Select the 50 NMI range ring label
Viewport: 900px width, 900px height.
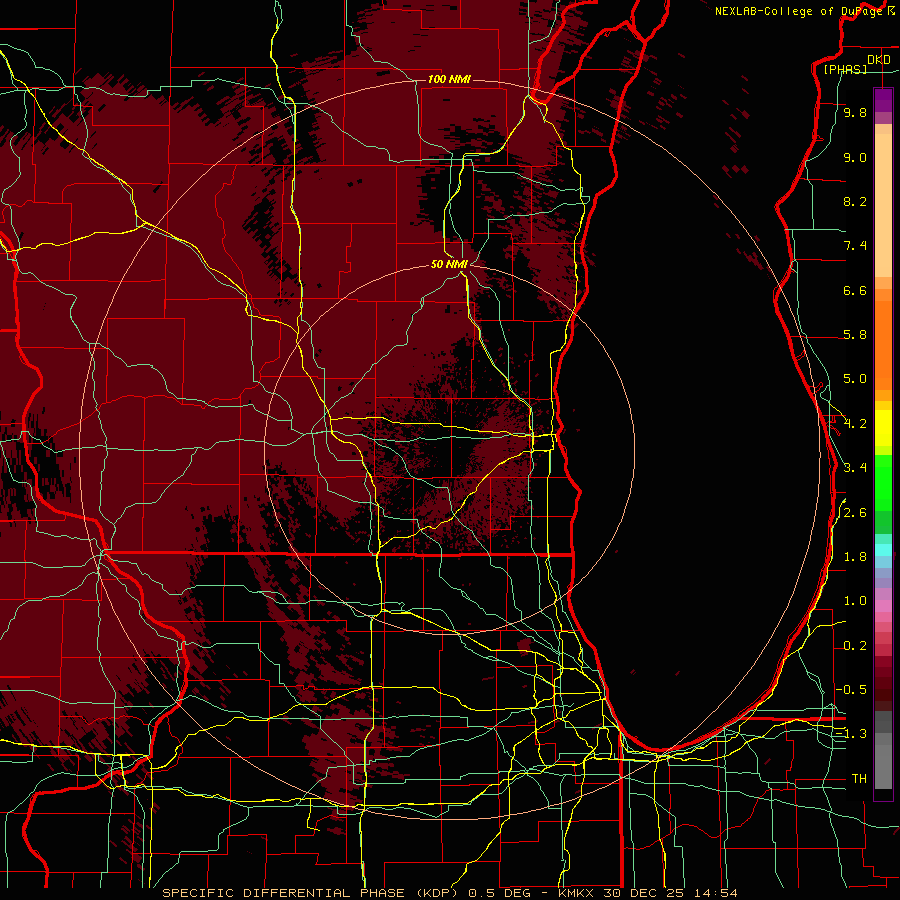[x=449, y=264]
